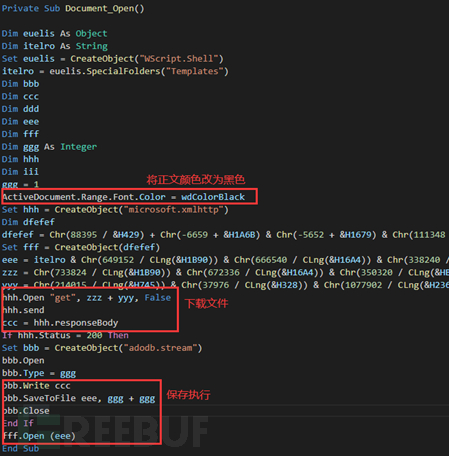Click the 'bbb.Write ccc' line

tap(36, 386)
